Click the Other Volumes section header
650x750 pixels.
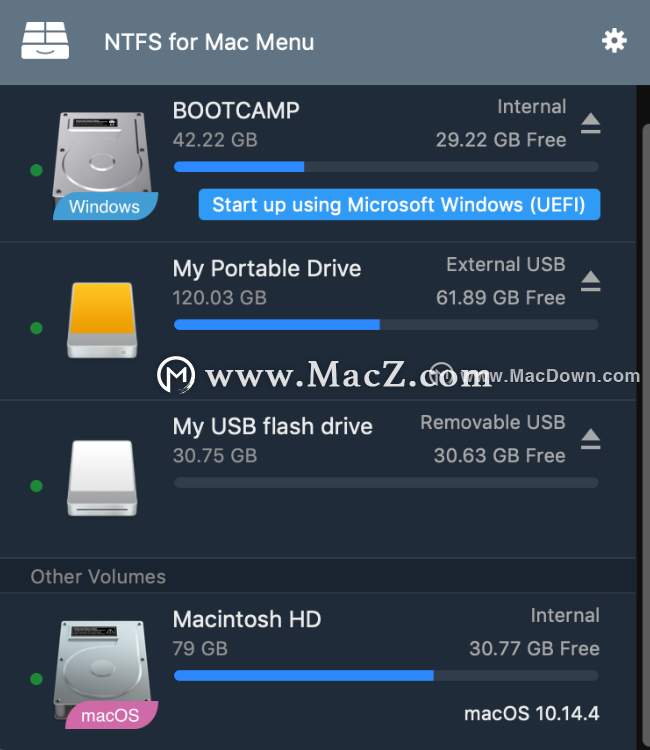click(318, 576)
